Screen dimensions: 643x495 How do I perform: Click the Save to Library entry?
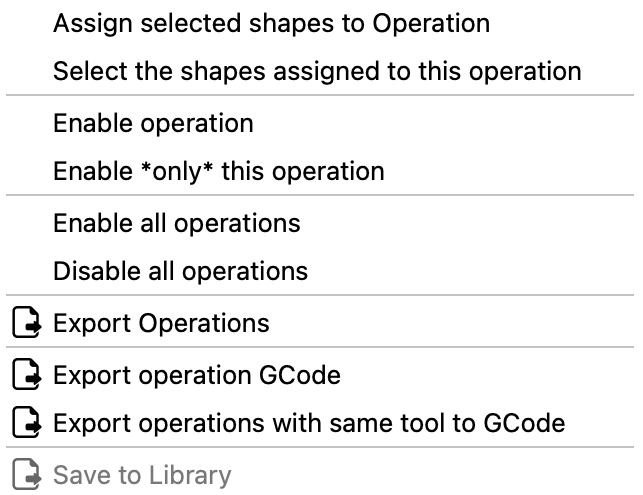click(x=141, y=476)
